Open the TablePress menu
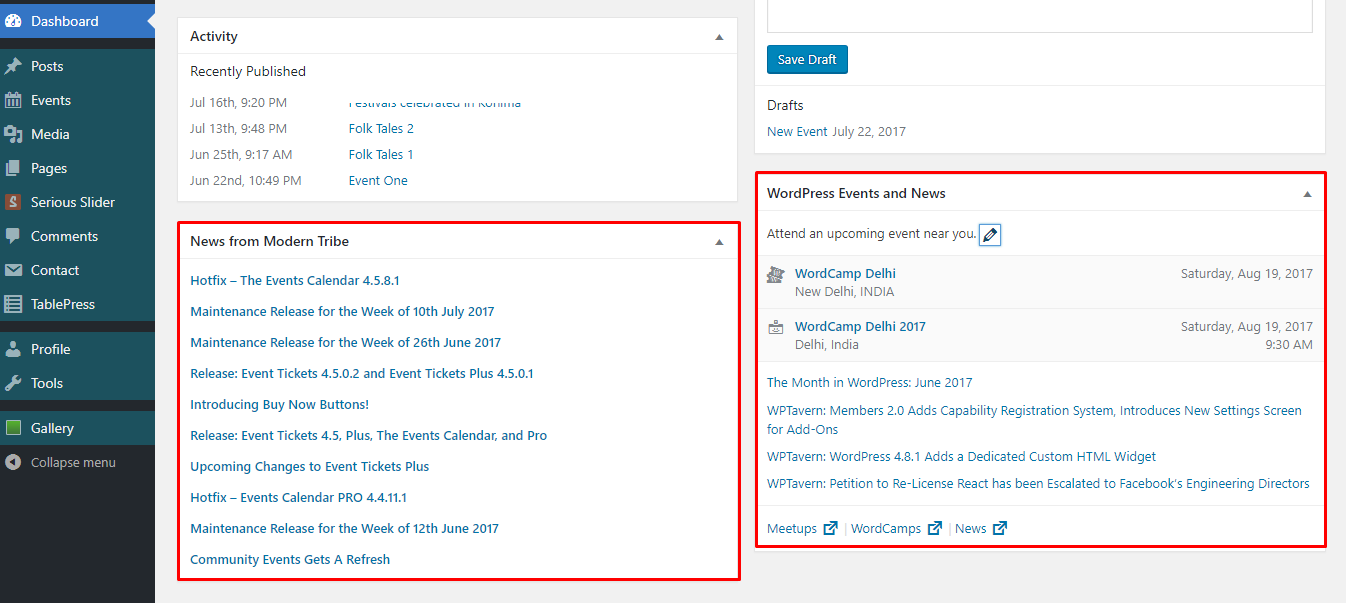The height and width of the screenshot is (603, 1346). (77, 304)
